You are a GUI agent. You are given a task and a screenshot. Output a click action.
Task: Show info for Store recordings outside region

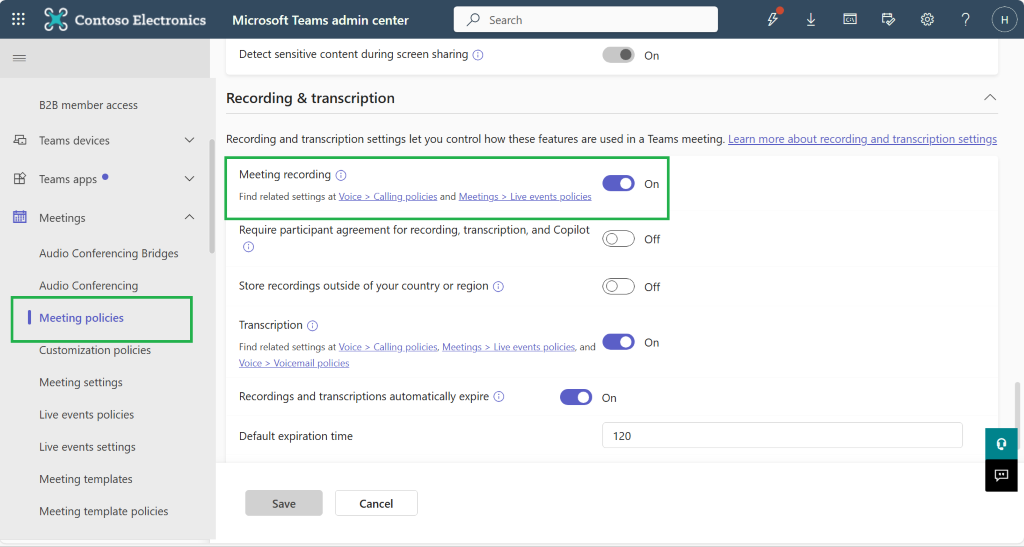point(498,287)
